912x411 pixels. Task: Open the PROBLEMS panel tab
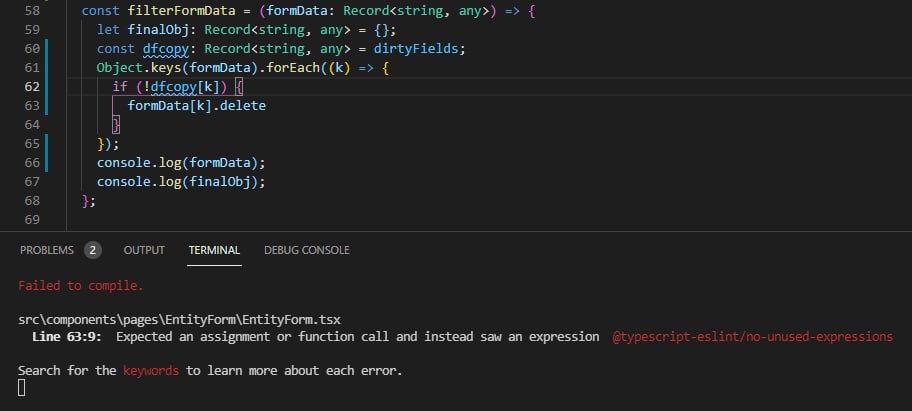(47, 250)
